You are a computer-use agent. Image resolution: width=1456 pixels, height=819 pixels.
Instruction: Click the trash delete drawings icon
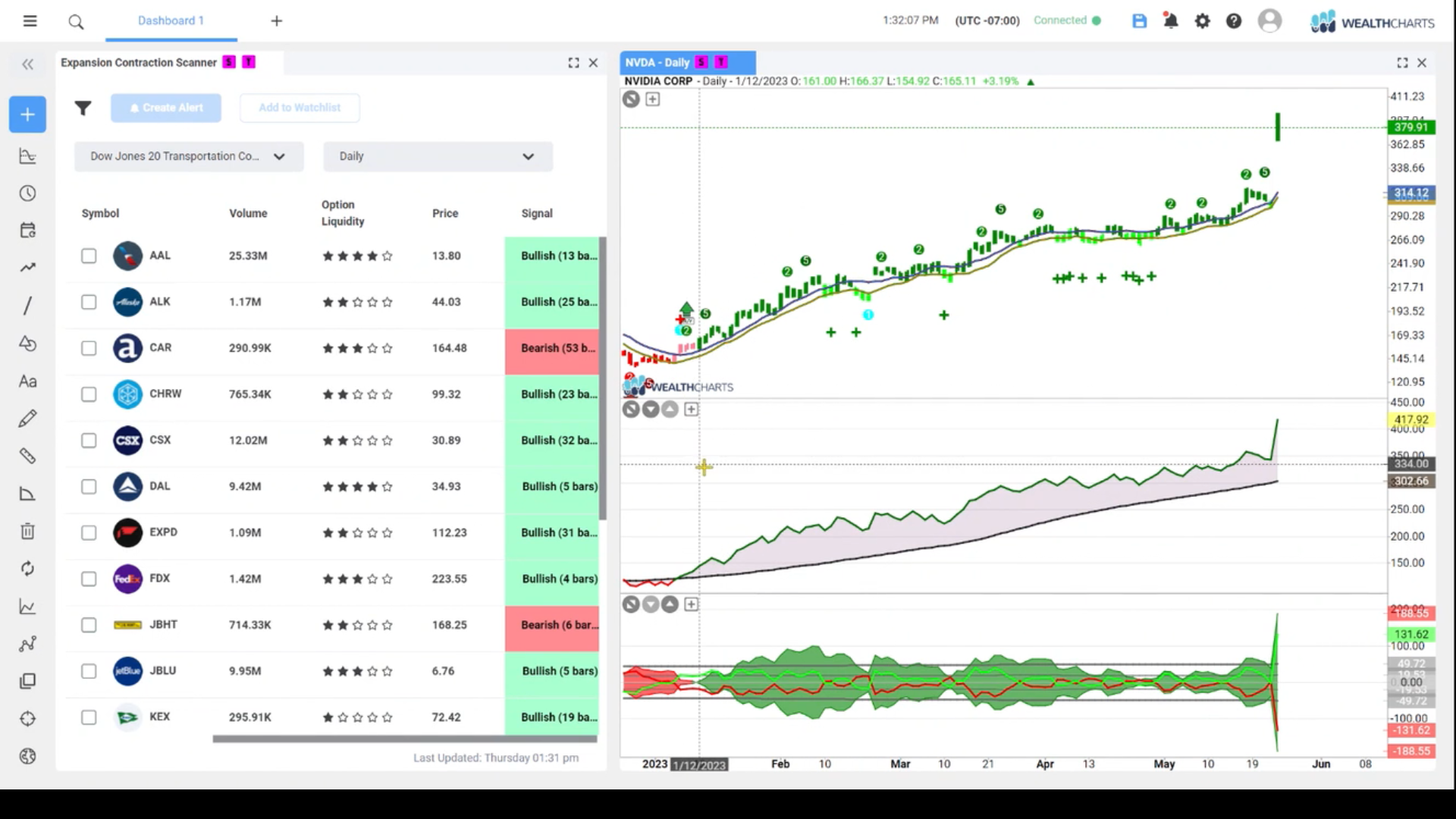[27, 531]
